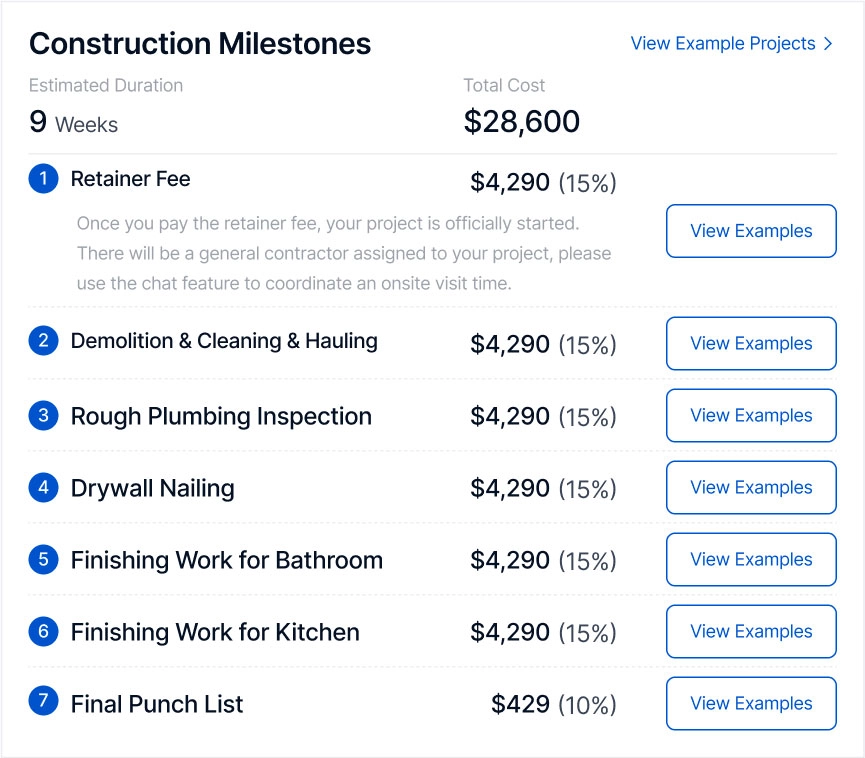View examples for Final Punch List
This screenshot has height=758, width=865.
(x=751, y=703)
